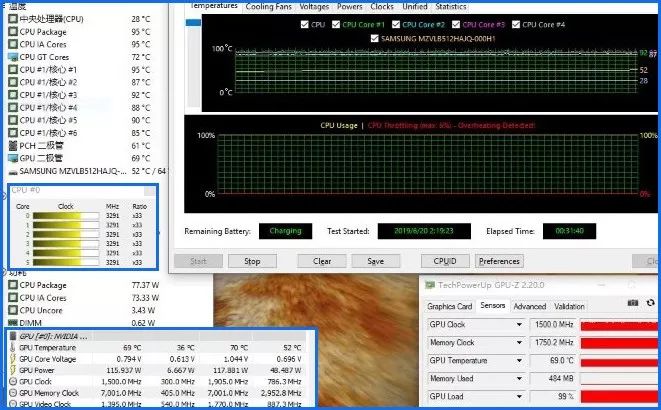Click the first CPU Package temperature row icon
The height and width of the screenshot is (410, 661).
tap(13, 32)
